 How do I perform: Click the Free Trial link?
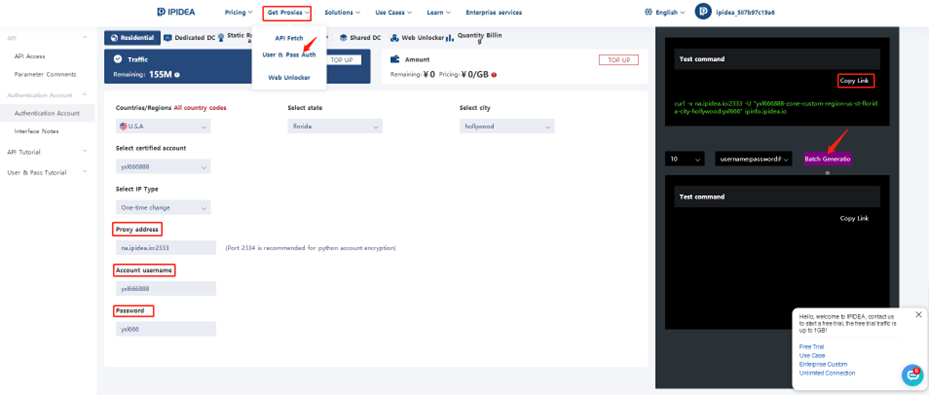pos(812,347)
